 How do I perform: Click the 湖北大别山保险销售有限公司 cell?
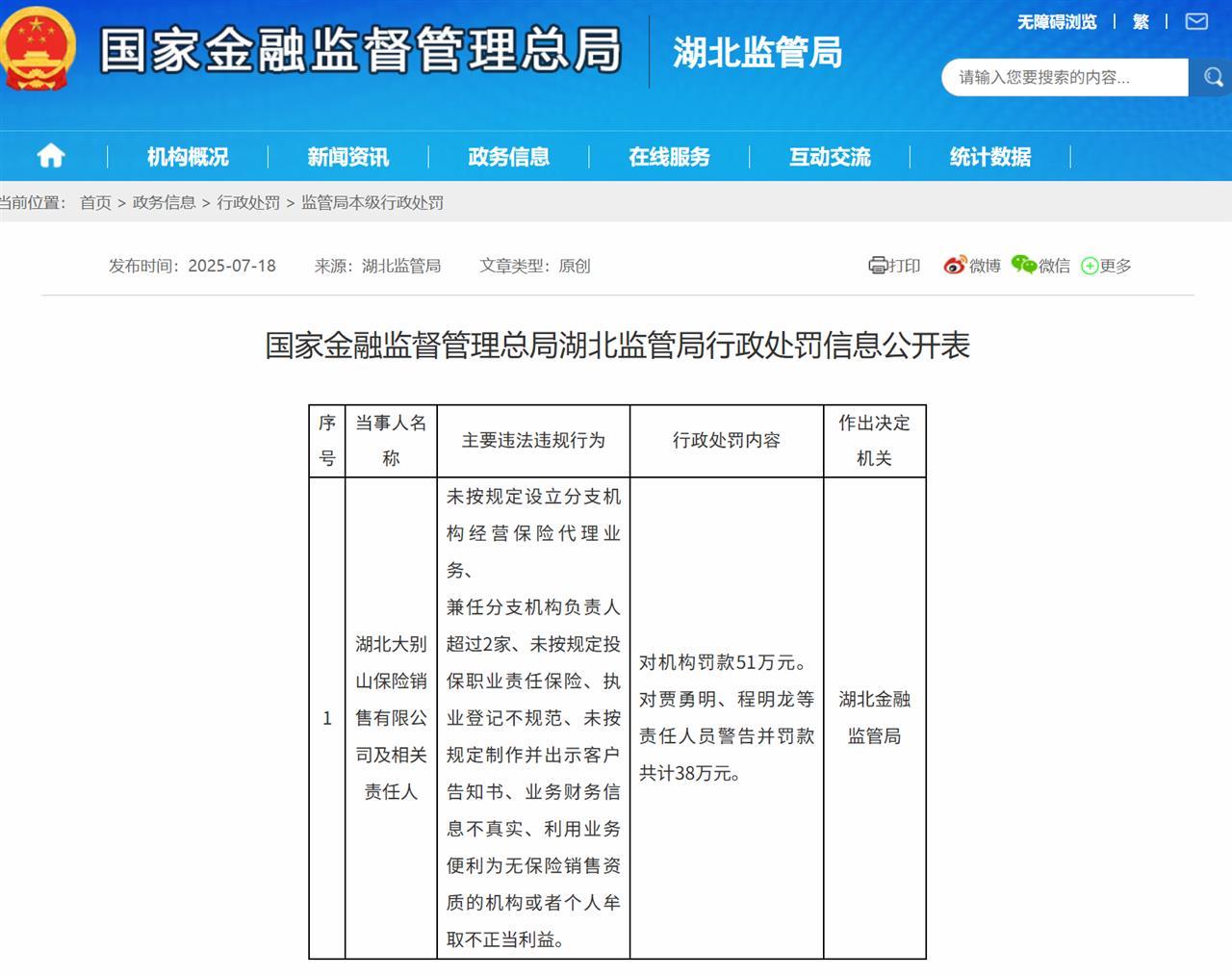[x=391, y=718]
